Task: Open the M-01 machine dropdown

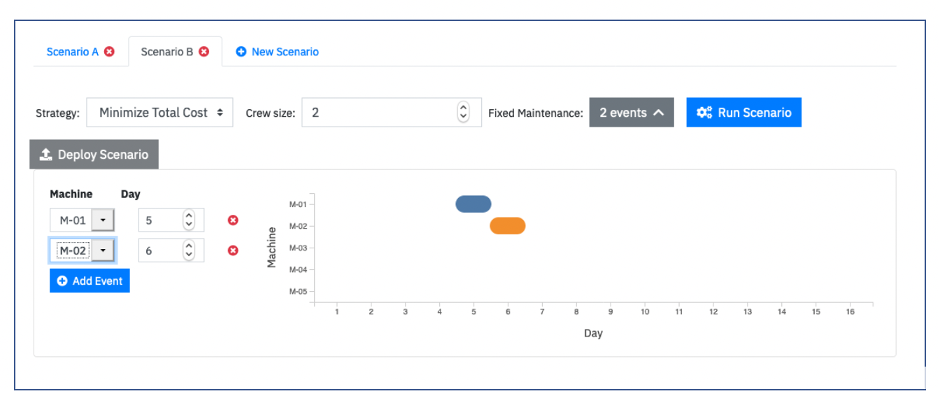Action: point(82,220)
